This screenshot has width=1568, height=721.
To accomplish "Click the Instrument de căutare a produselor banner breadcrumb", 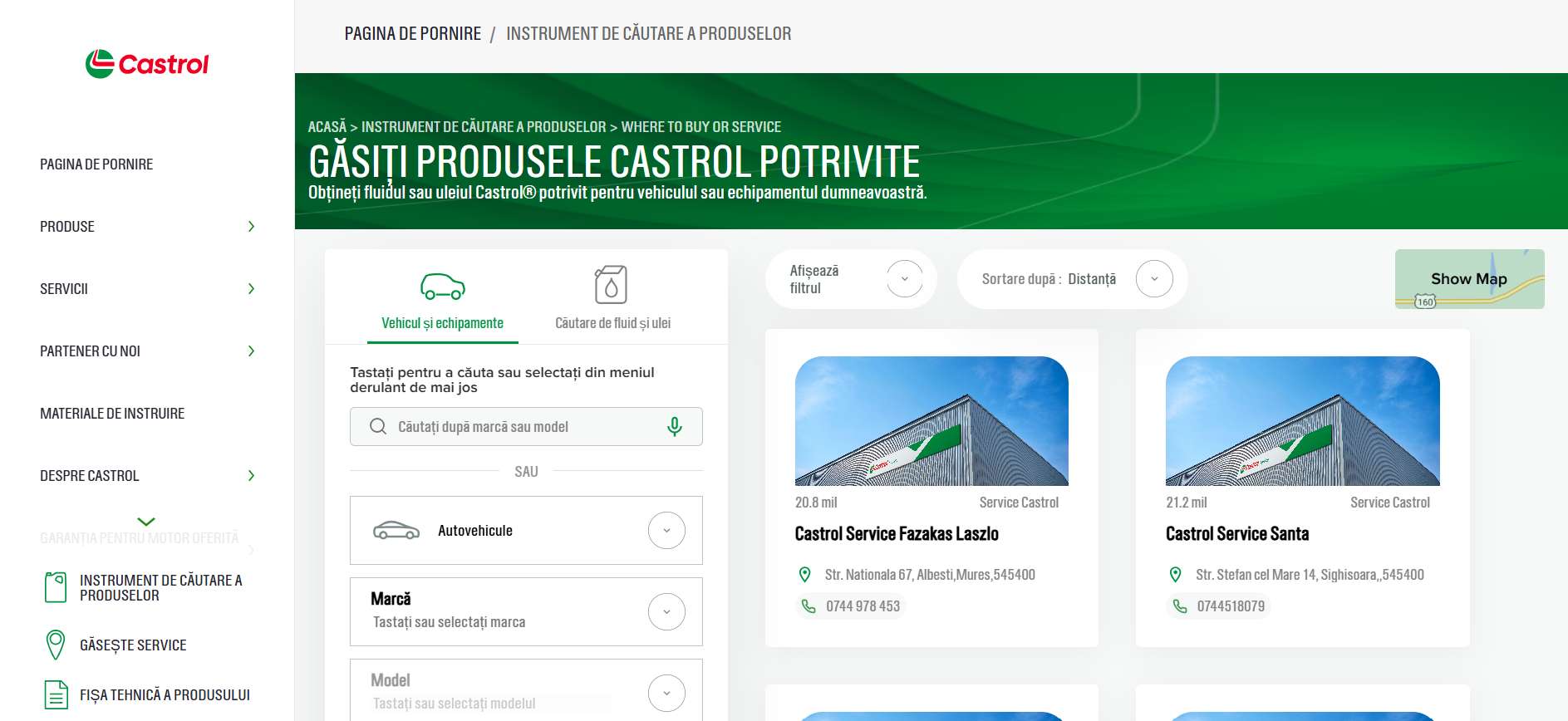I will (x=484, y=127).
